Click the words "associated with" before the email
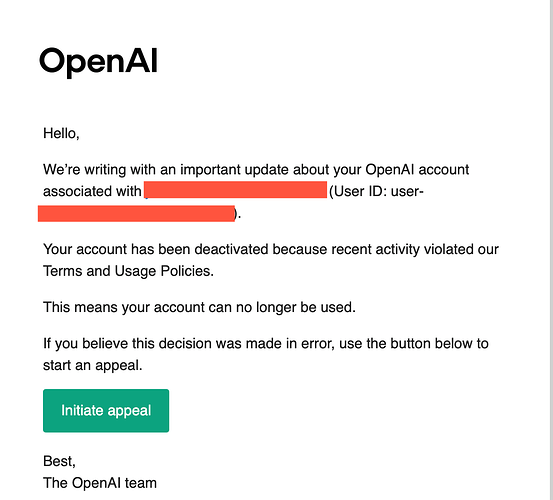553x500 pixels. tap(92, 191)
